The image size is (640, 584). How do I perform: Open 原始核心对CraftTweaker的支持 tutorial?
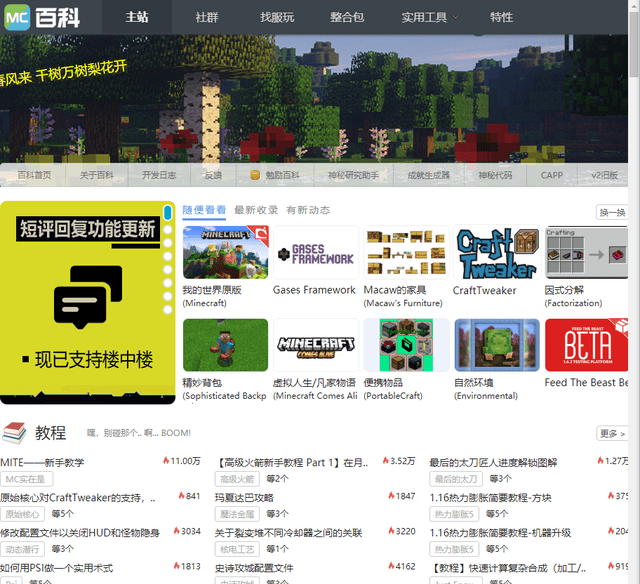[x=78, y=497]
